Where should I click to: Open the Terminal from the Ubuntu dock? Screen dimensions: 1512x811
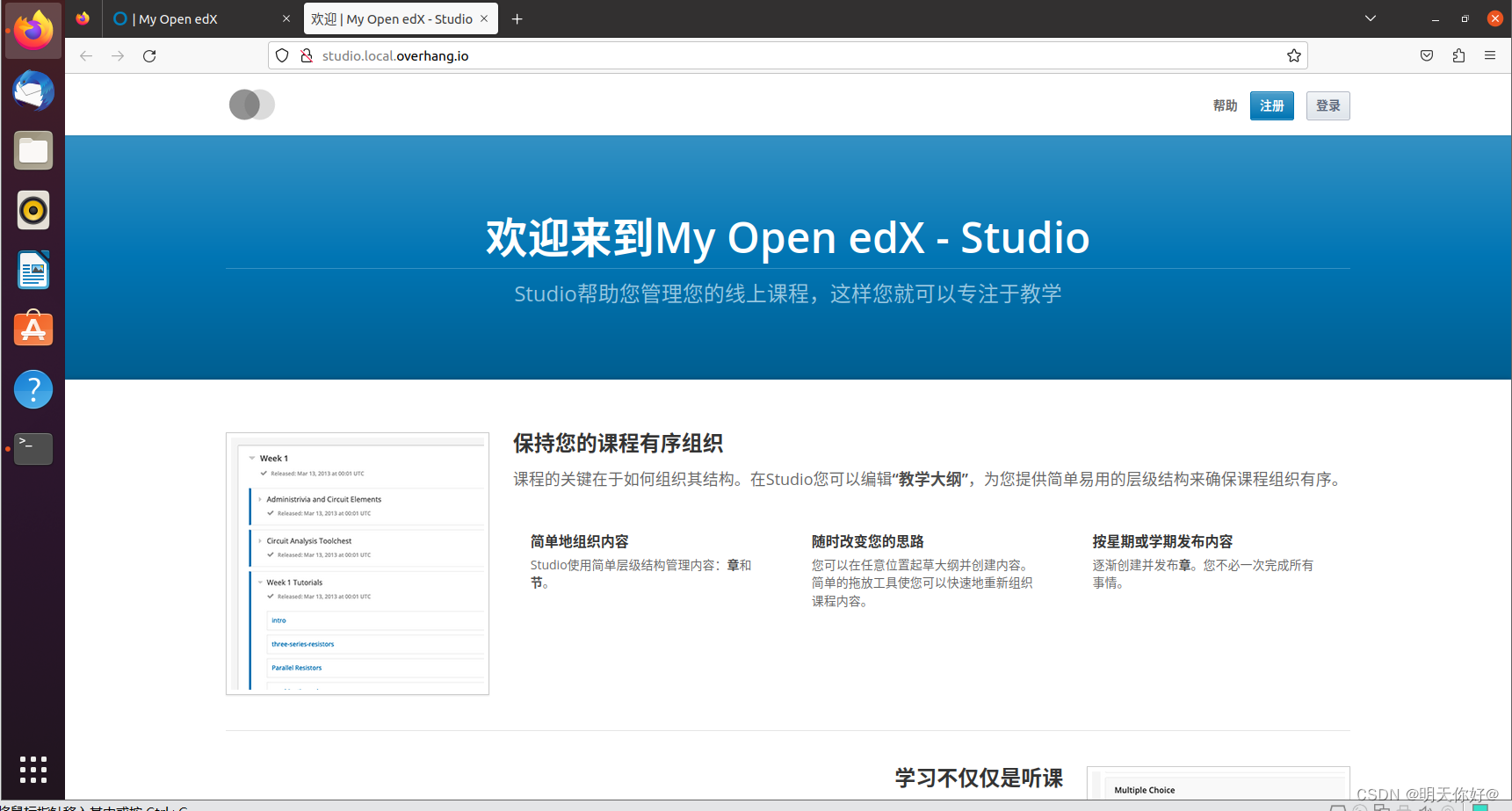point(33,448)
